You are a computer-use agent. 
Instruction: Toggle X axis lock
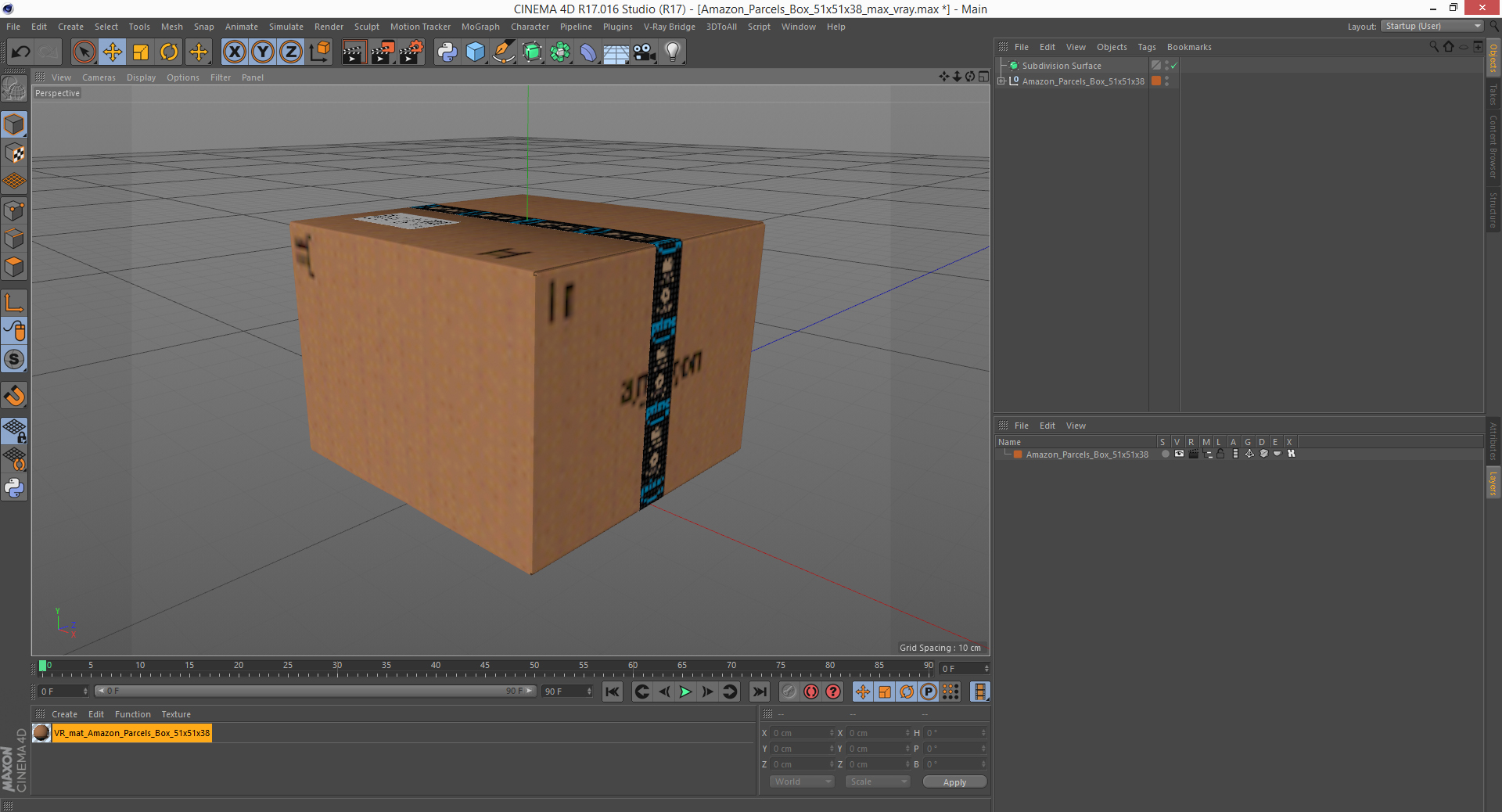point(234,52)
